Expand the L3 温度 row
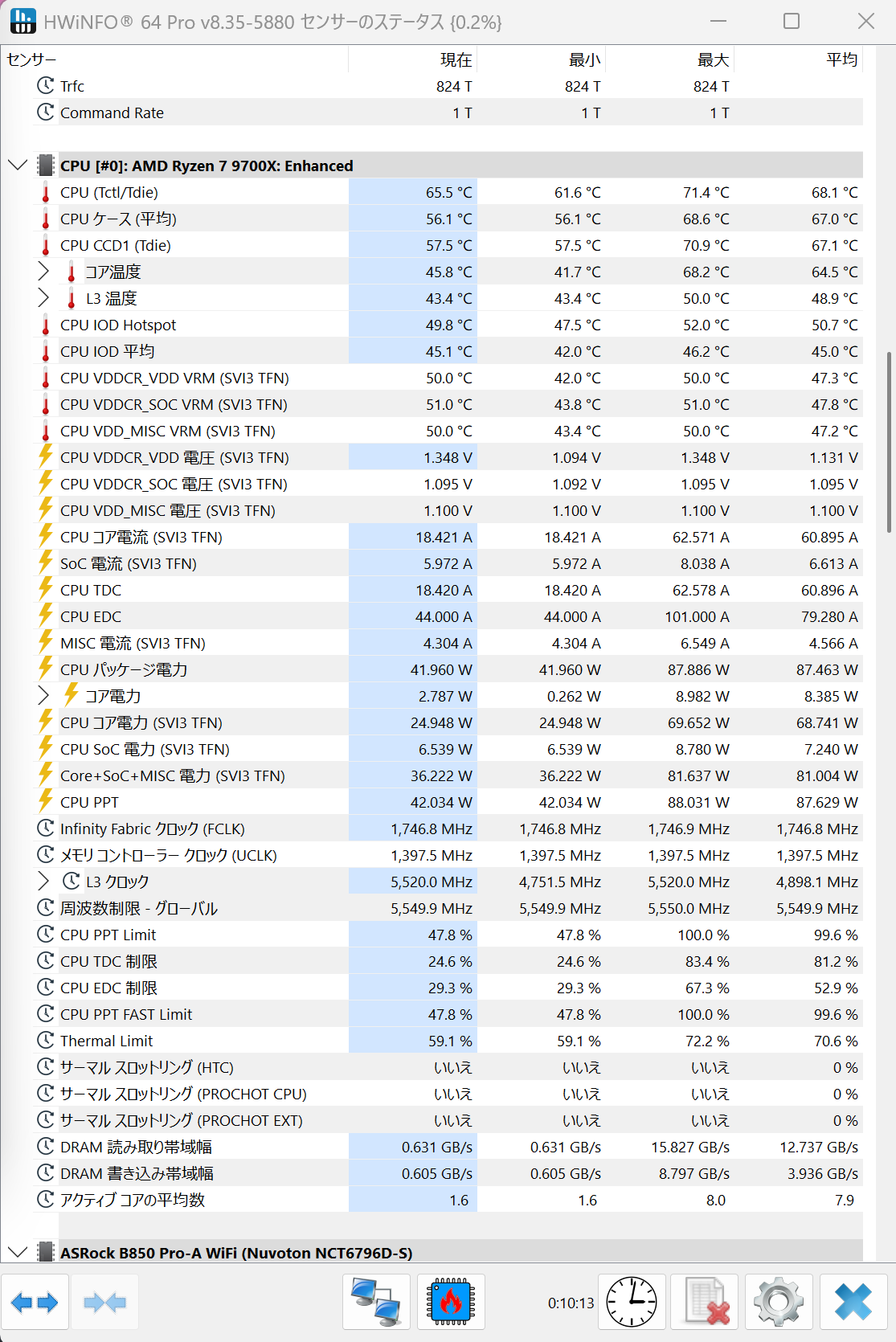This screenshot has width=896, height=1342. (x=43, y=298)
